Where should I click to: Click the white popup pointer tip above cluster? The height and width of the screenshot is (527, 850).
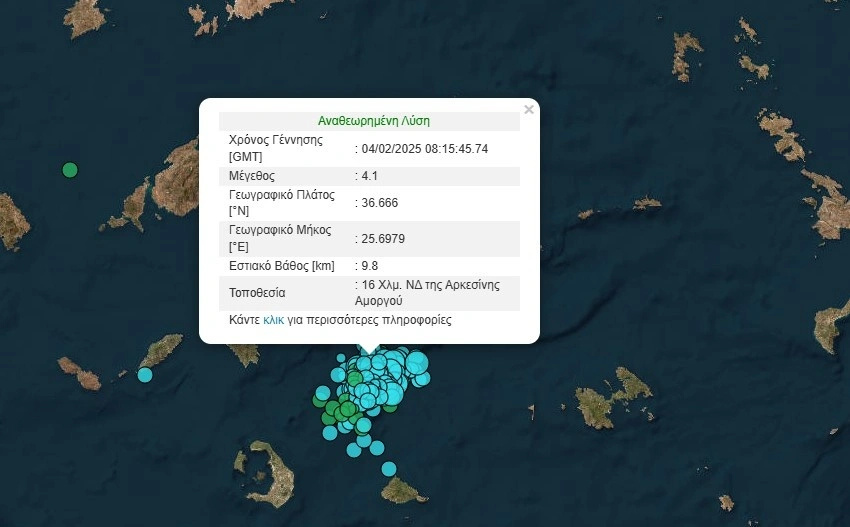point(369,350)
